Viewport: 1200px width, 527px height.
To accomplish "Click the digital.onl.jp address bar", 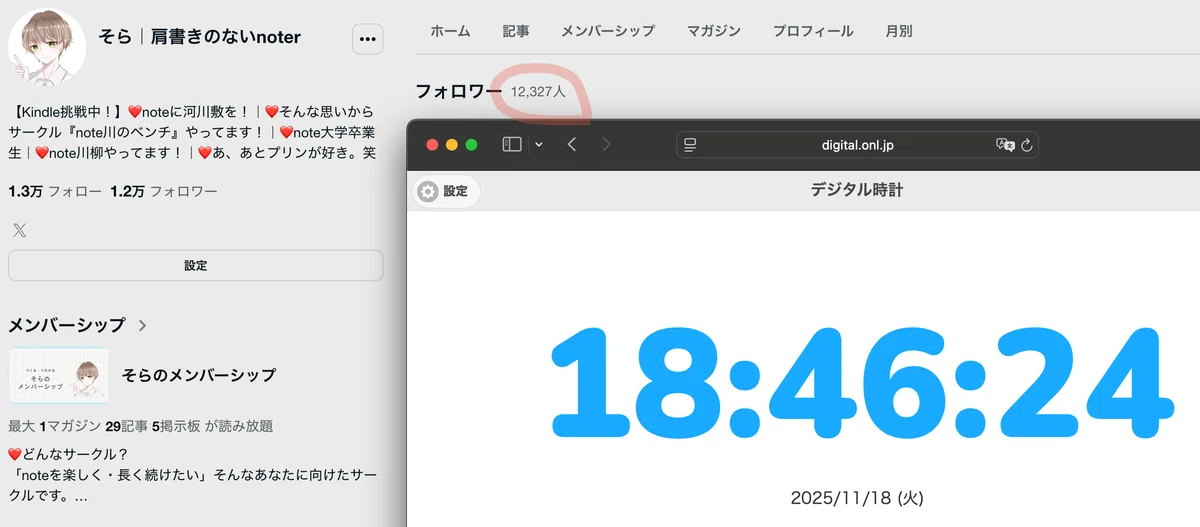I will pyautogui.click(x=857, y=145).
